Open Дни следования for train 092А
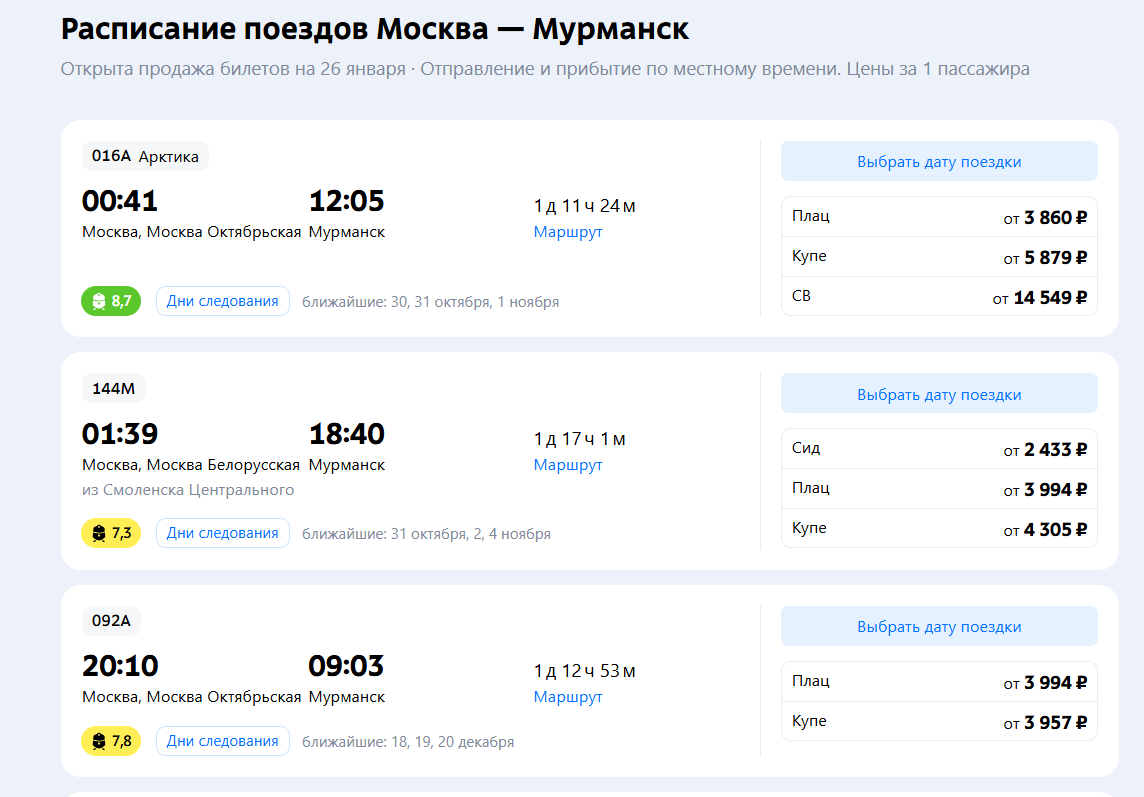Screen dimensions: 1144x797 (x=223, y=742)
